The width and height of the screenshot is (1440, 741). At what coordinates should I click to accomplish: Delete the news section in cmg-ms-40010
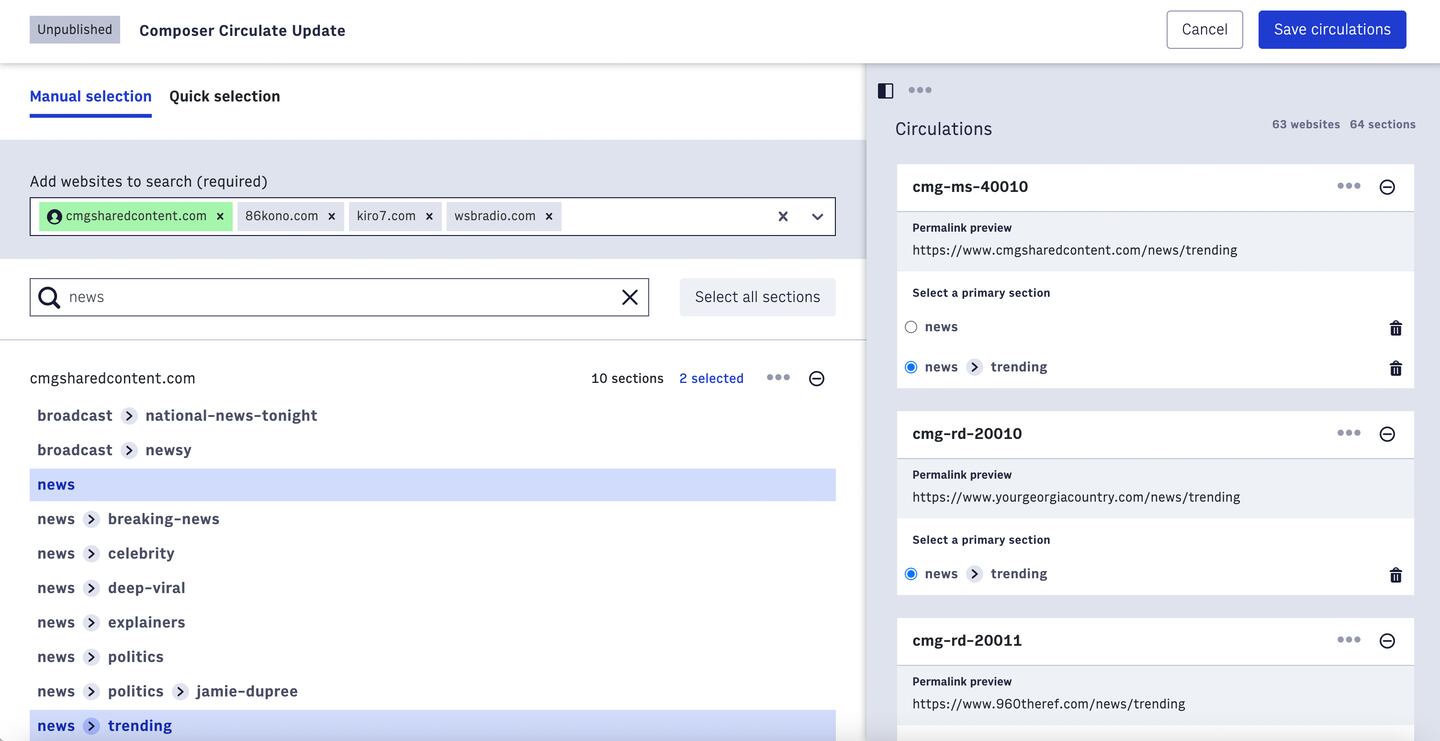[1395, 328]
